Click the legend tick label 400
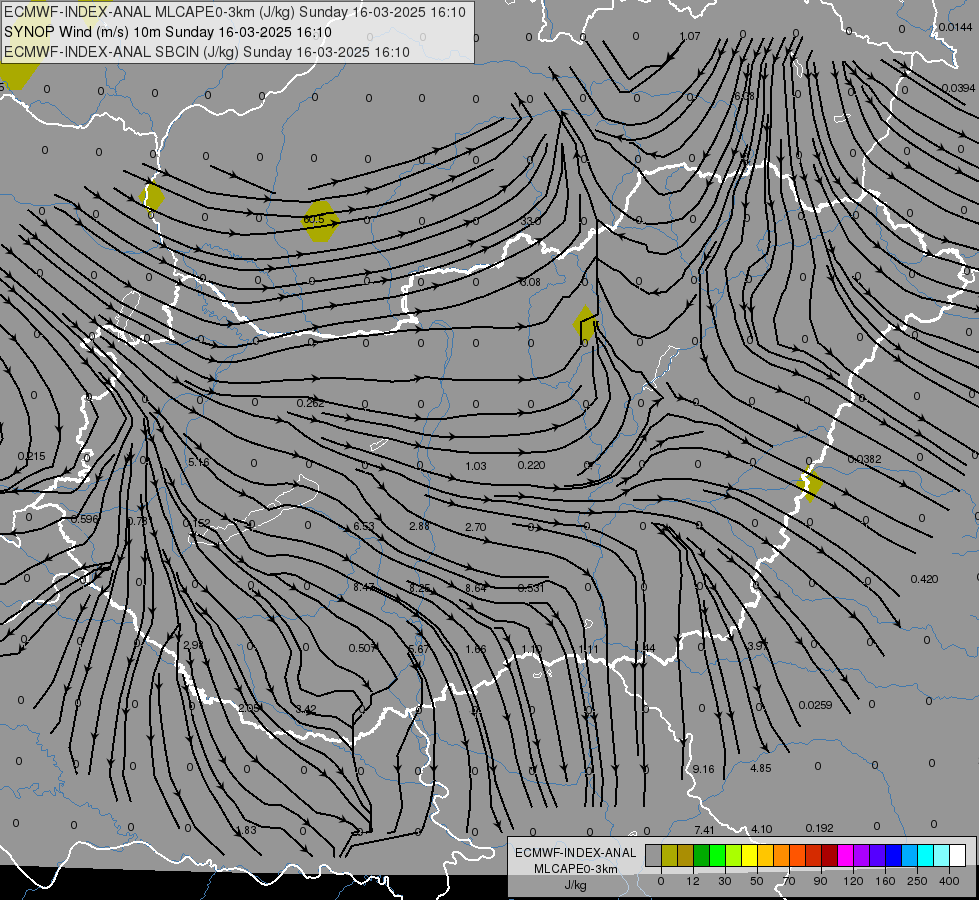This screenshot has height=900, width=979. [x=949, y=881]
